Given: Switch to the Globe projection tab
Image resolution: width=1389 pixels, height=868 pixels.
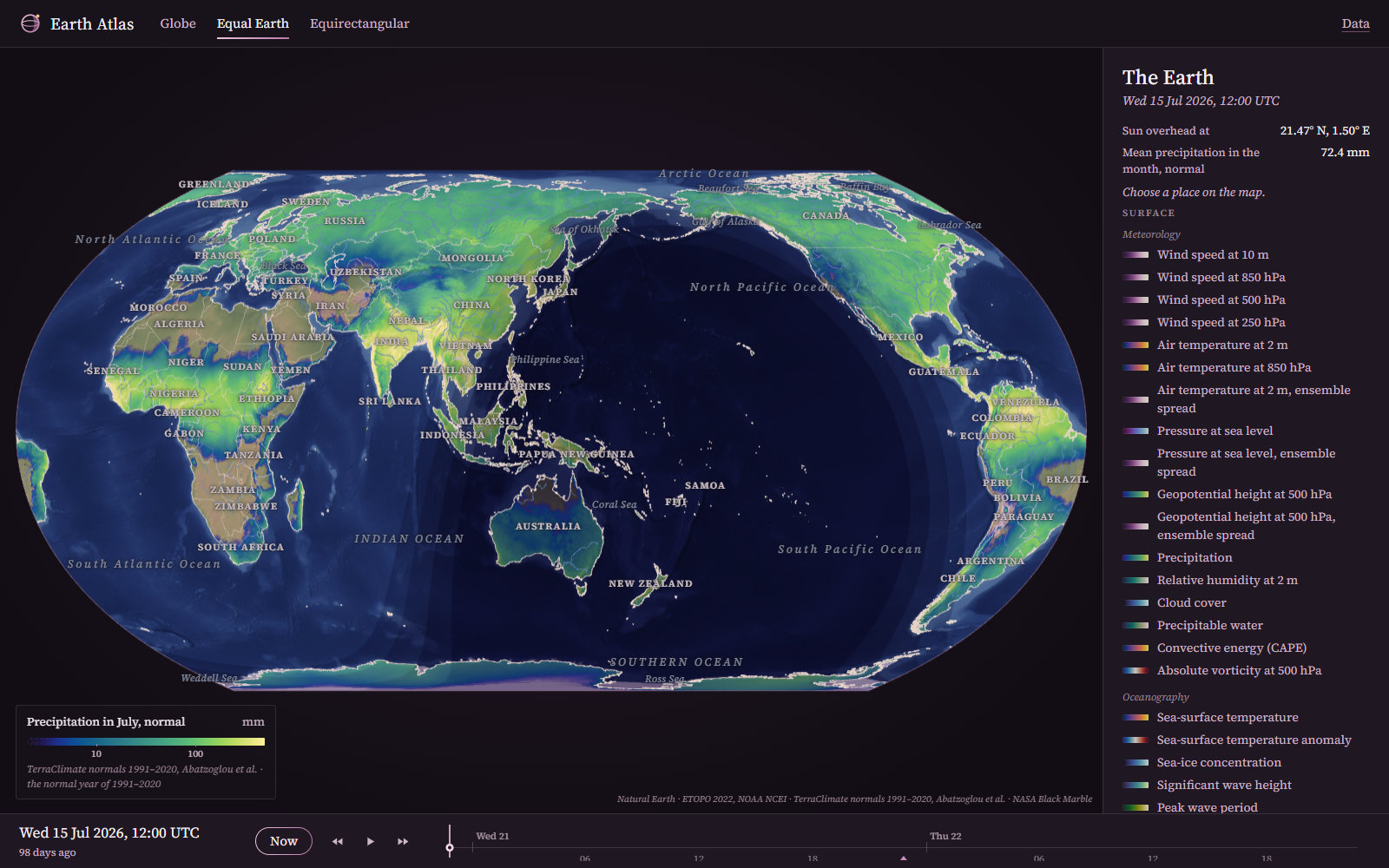Looking at the screenshot, I should pos(178,23).
